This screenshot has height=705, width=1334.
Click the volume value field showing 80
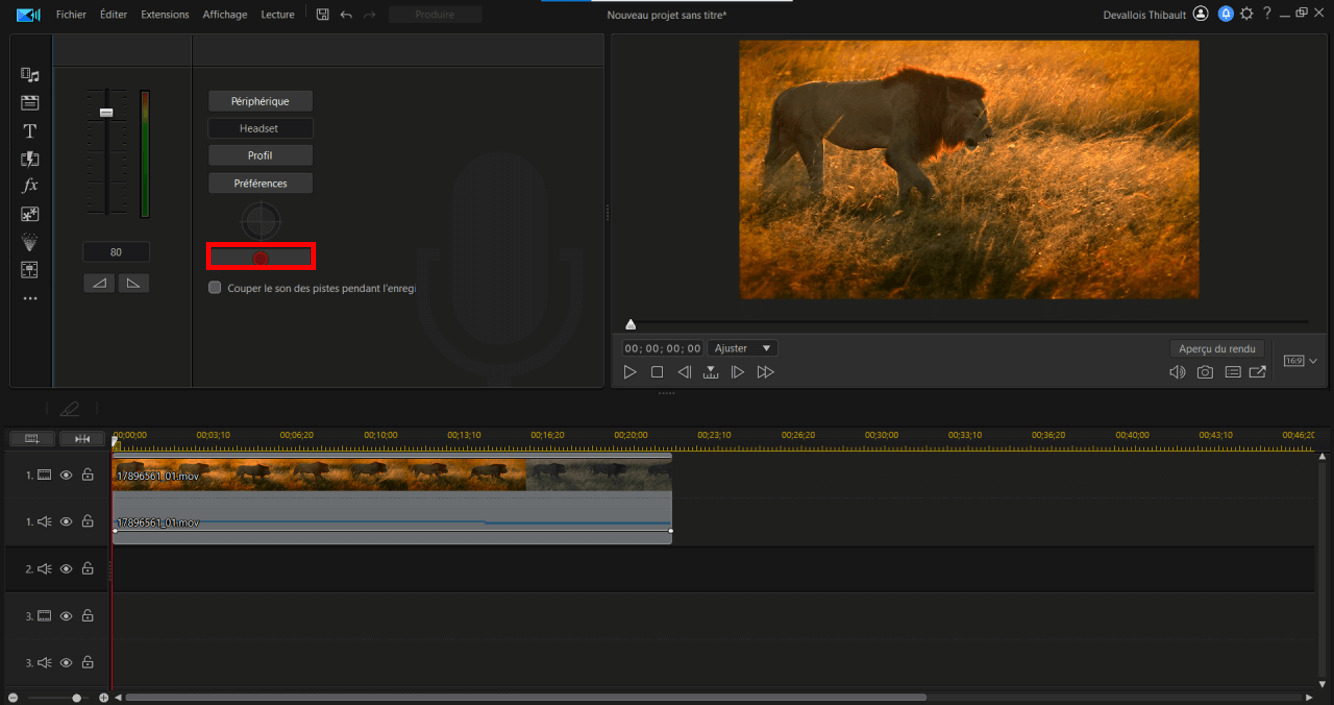click(116, 252)
